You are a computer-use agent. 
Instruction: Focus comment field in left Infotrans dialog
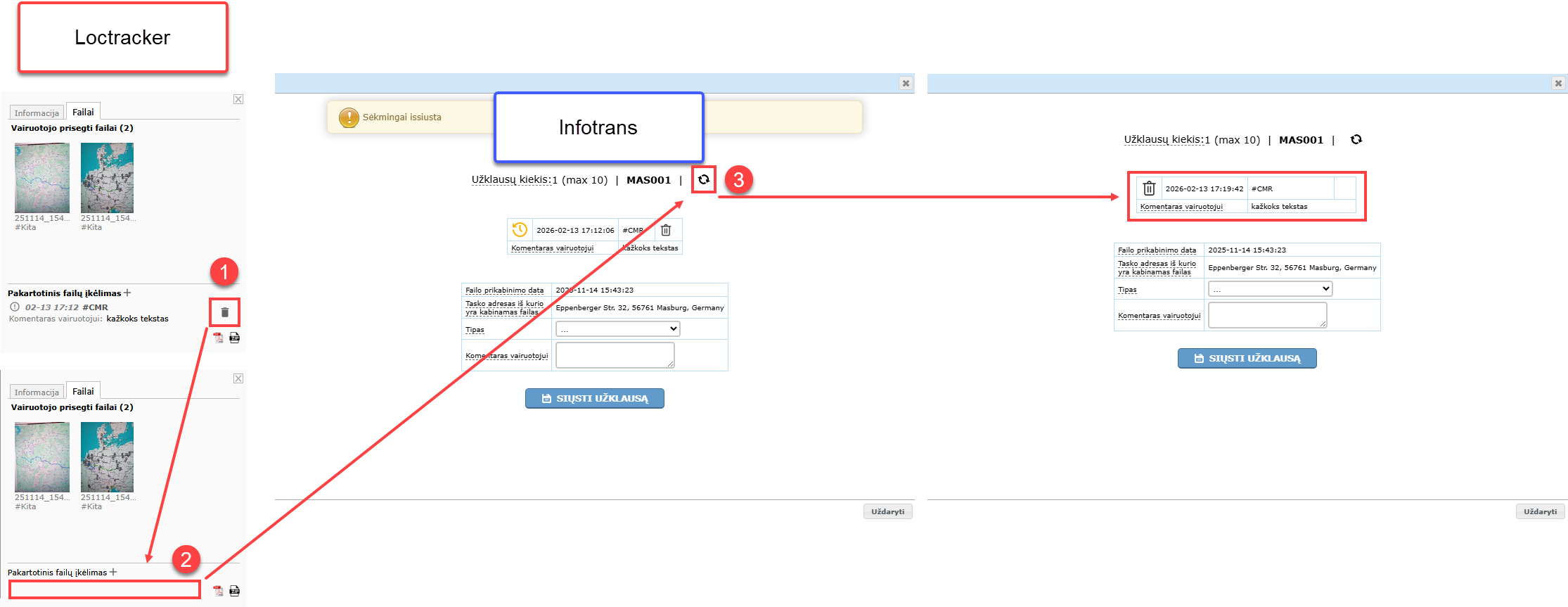click(615, 355)
